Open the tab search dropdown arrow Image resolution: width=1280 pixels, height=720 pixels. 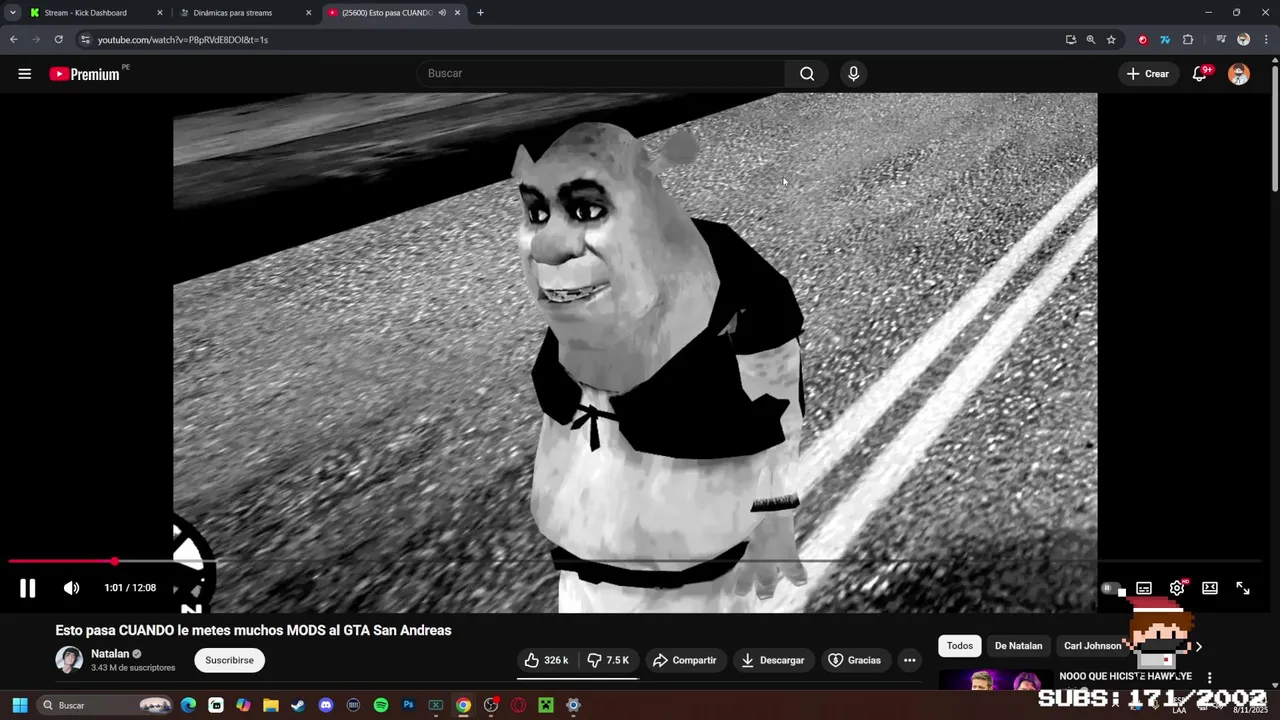tap(12, 13)
